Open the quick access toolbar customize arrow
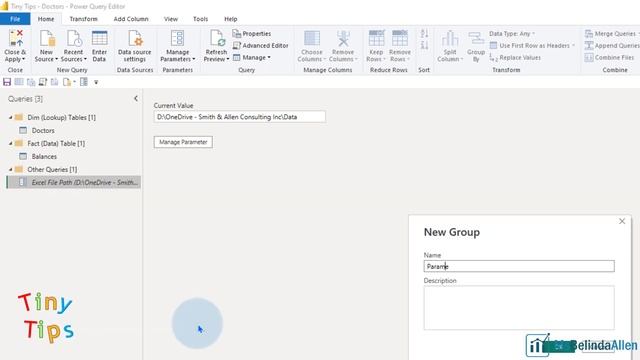 click(96, 82)
